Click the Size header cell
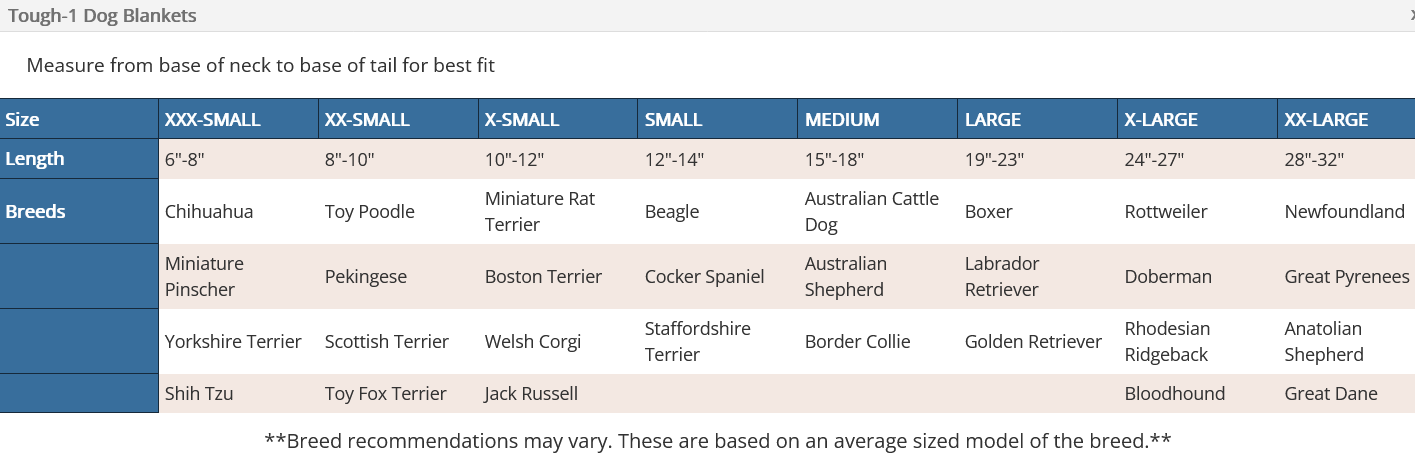Viewport: 1415px width, 464px height. 79,119
